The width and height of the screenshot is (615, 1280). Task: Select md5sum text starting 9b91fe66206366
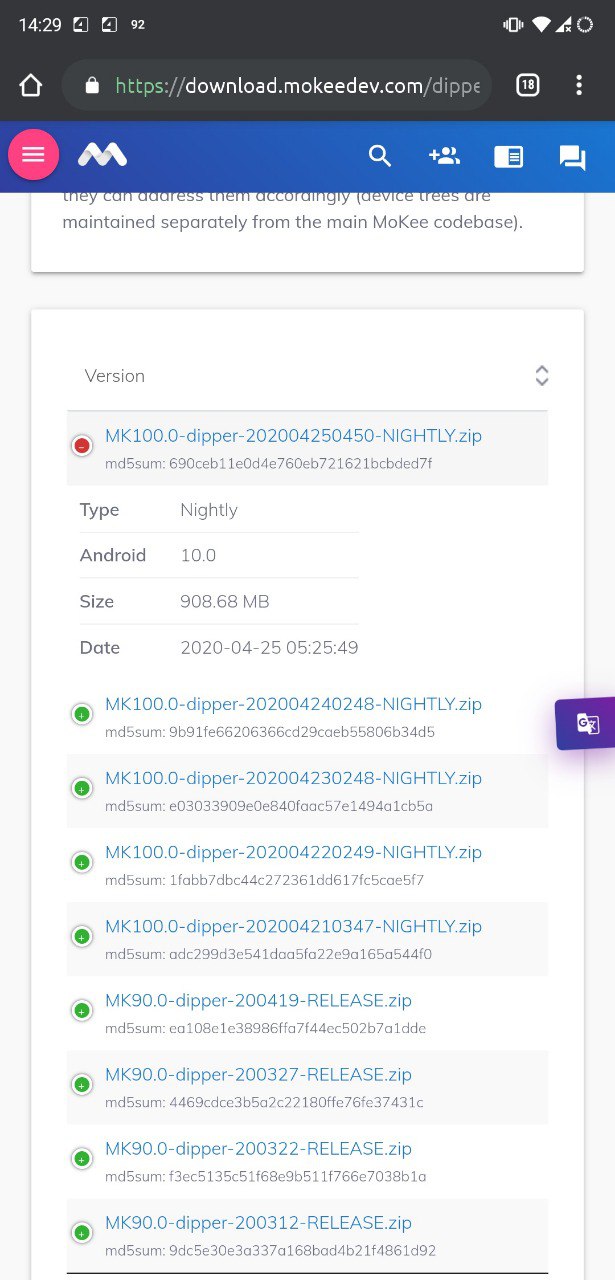pos(270,732)
